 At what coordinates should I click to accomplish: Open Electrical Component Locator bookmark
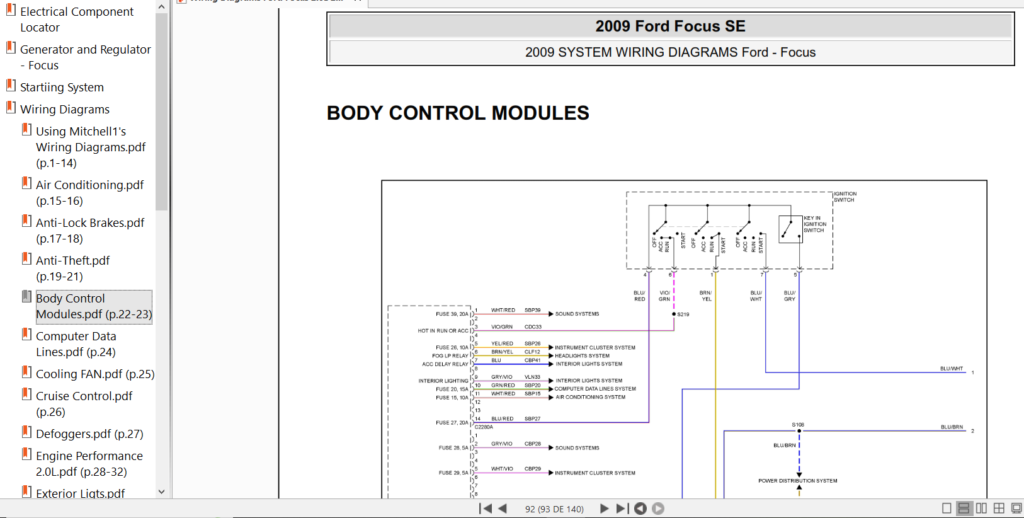[76, 20]
